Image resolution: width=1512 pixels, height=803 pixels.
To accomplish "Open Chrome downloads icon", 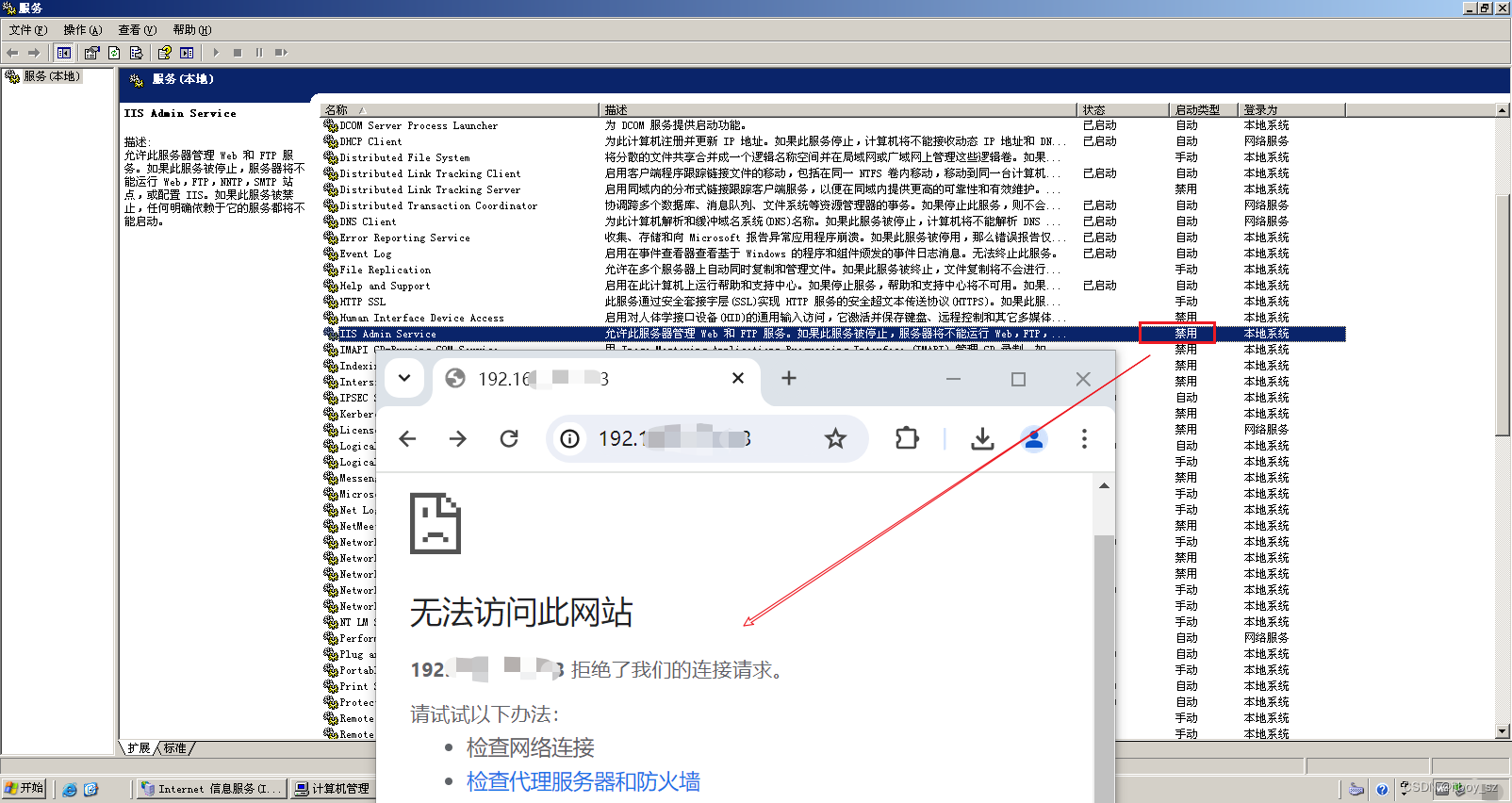I will click(982, 438).
